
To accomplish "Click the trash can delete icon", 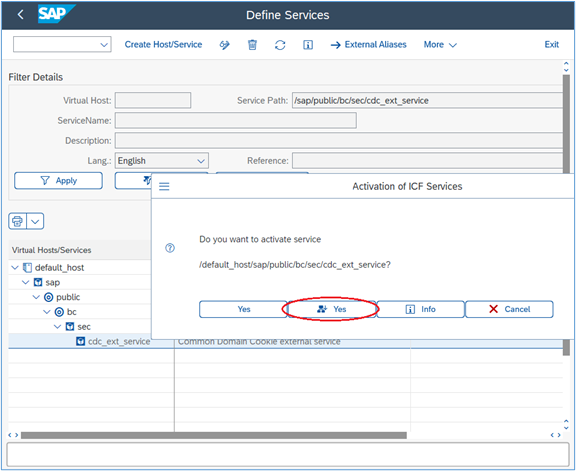I will [252, 45].
